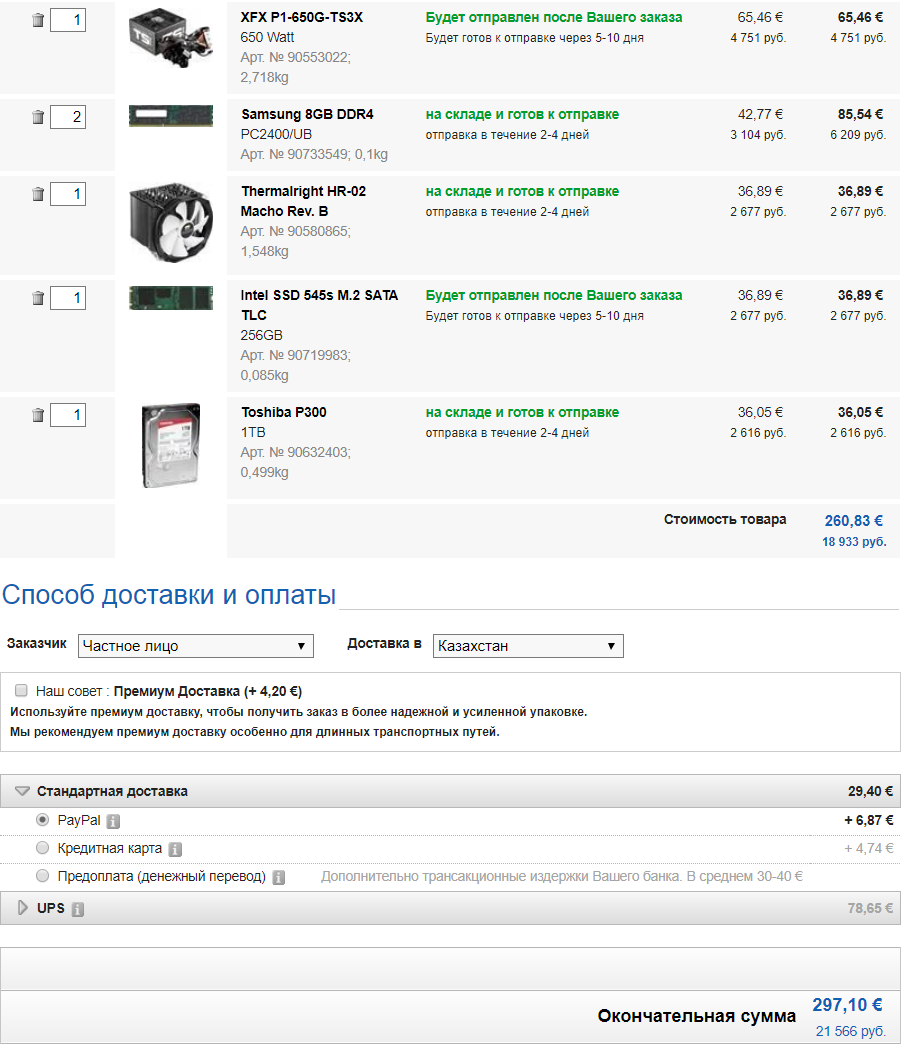Delete the XFX P1-650G-TS3X power supply item
This screenshot has height=1045, width=902.
[38, 20]
